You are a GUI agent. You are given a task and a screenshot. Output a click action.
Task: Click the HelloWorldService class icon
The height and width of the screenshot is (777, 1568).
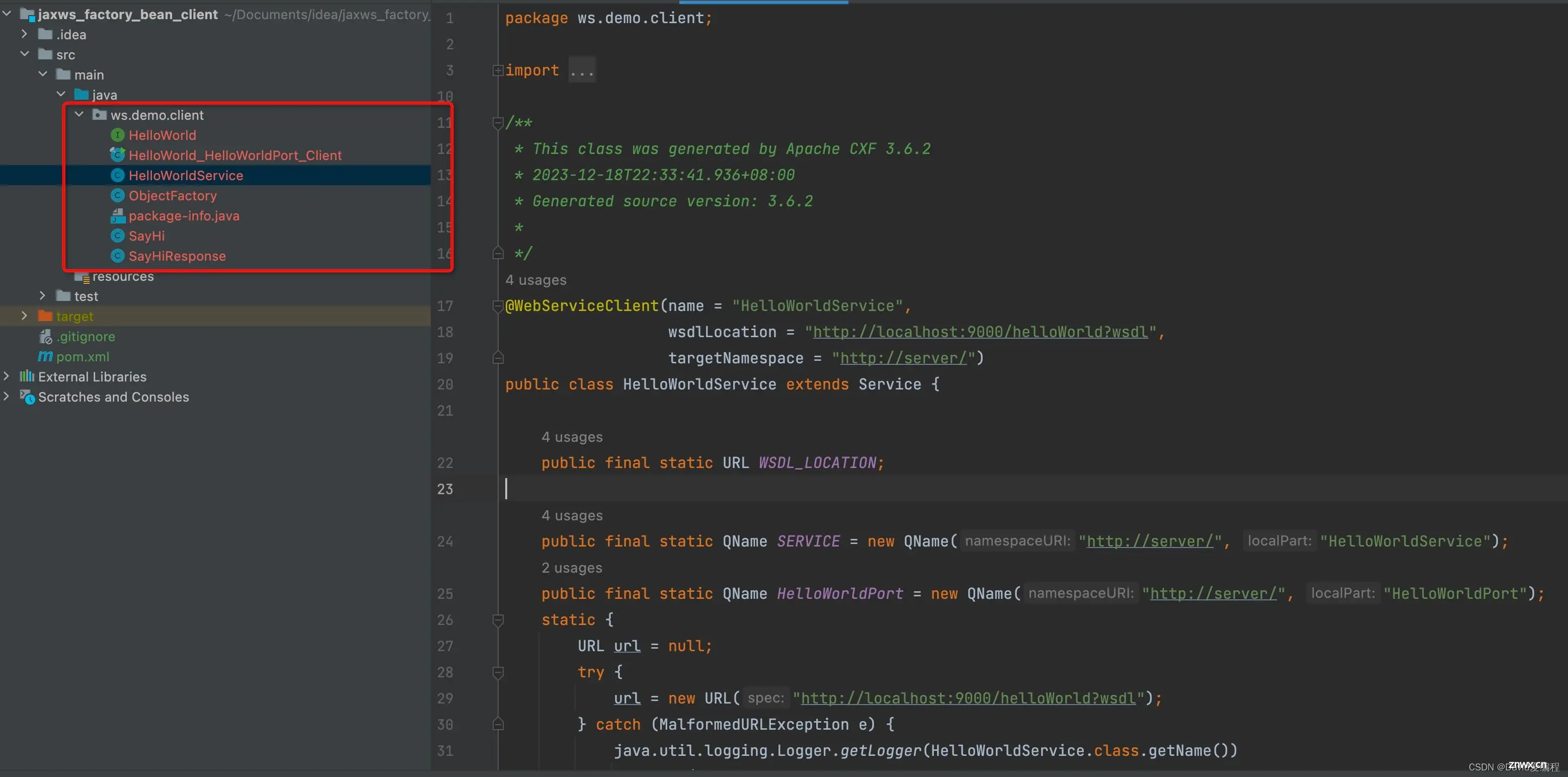point(117,175)
